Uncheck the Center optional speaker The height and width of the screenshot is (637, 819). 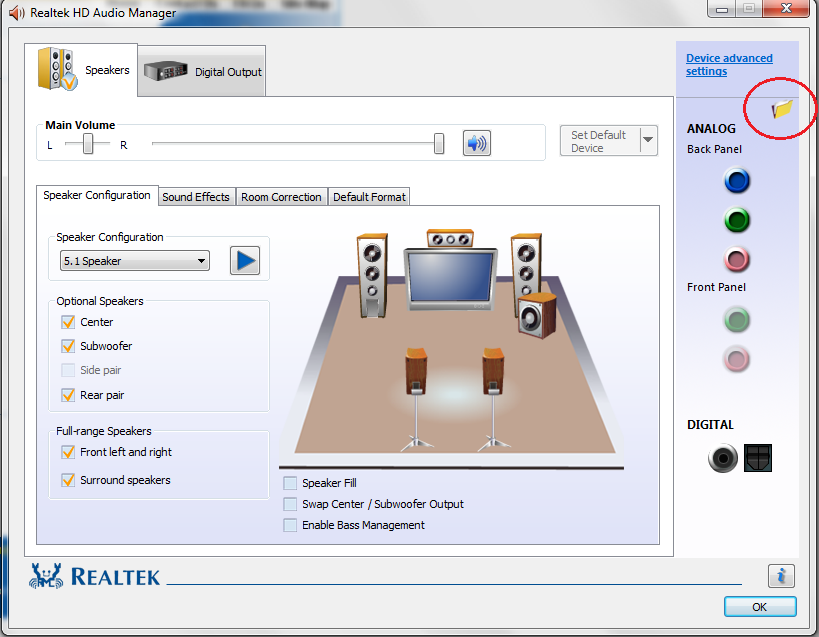pyautogui.click(x=68, y=322)
